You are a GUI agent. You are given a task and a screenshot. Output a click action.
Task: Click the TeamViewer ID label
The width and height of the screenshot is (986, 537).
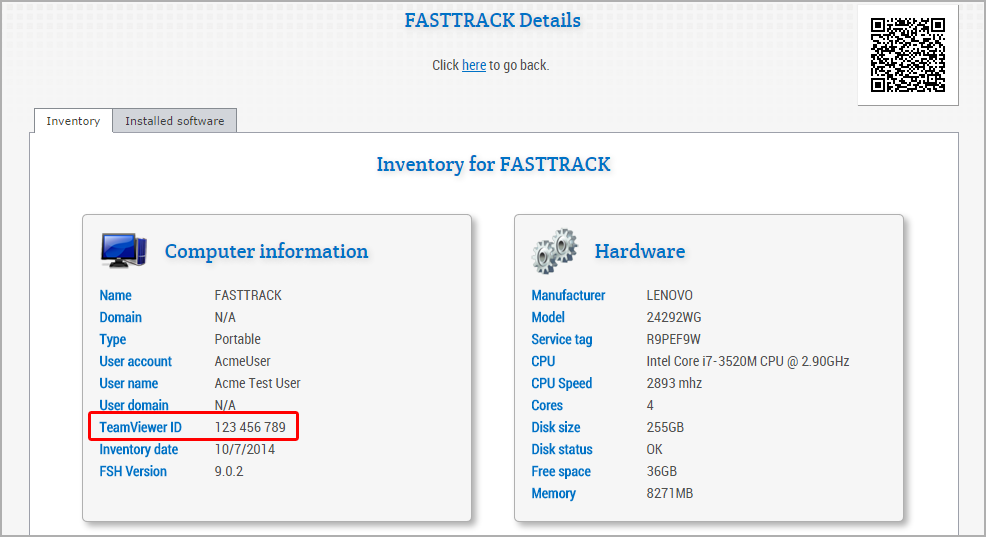click(140, 428)
